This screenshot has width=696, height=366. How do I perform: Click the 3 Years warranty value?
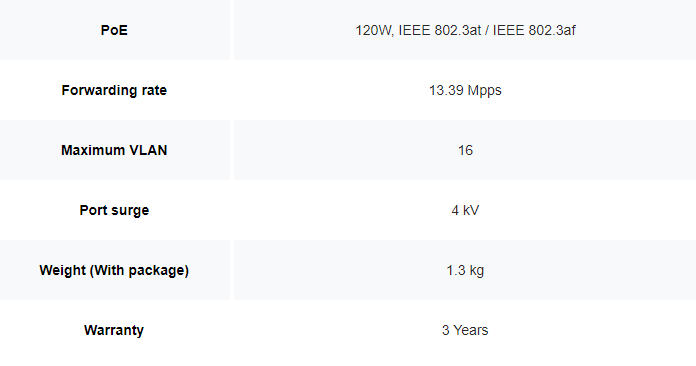pos(465,330)
